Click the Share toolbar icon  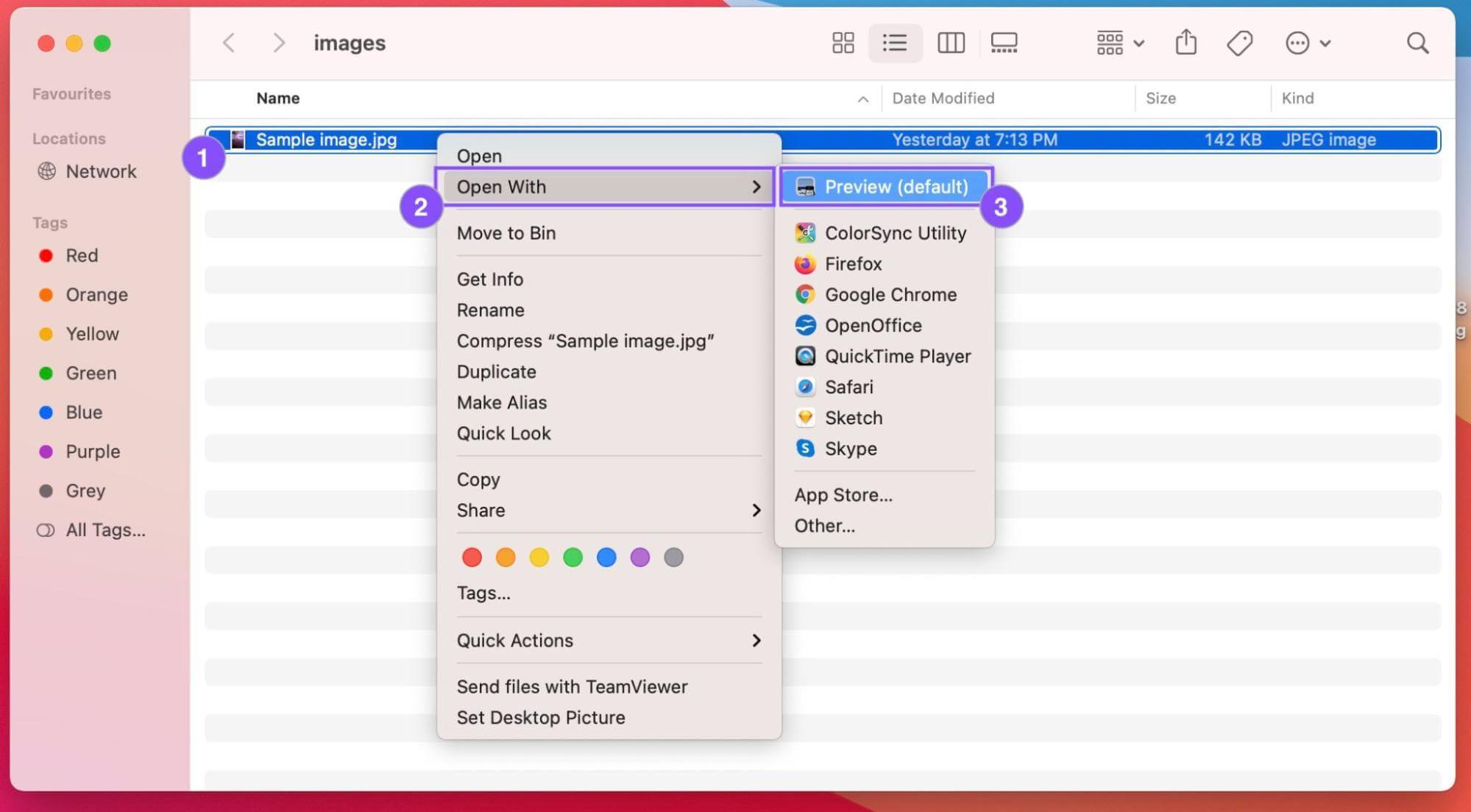1185,43
